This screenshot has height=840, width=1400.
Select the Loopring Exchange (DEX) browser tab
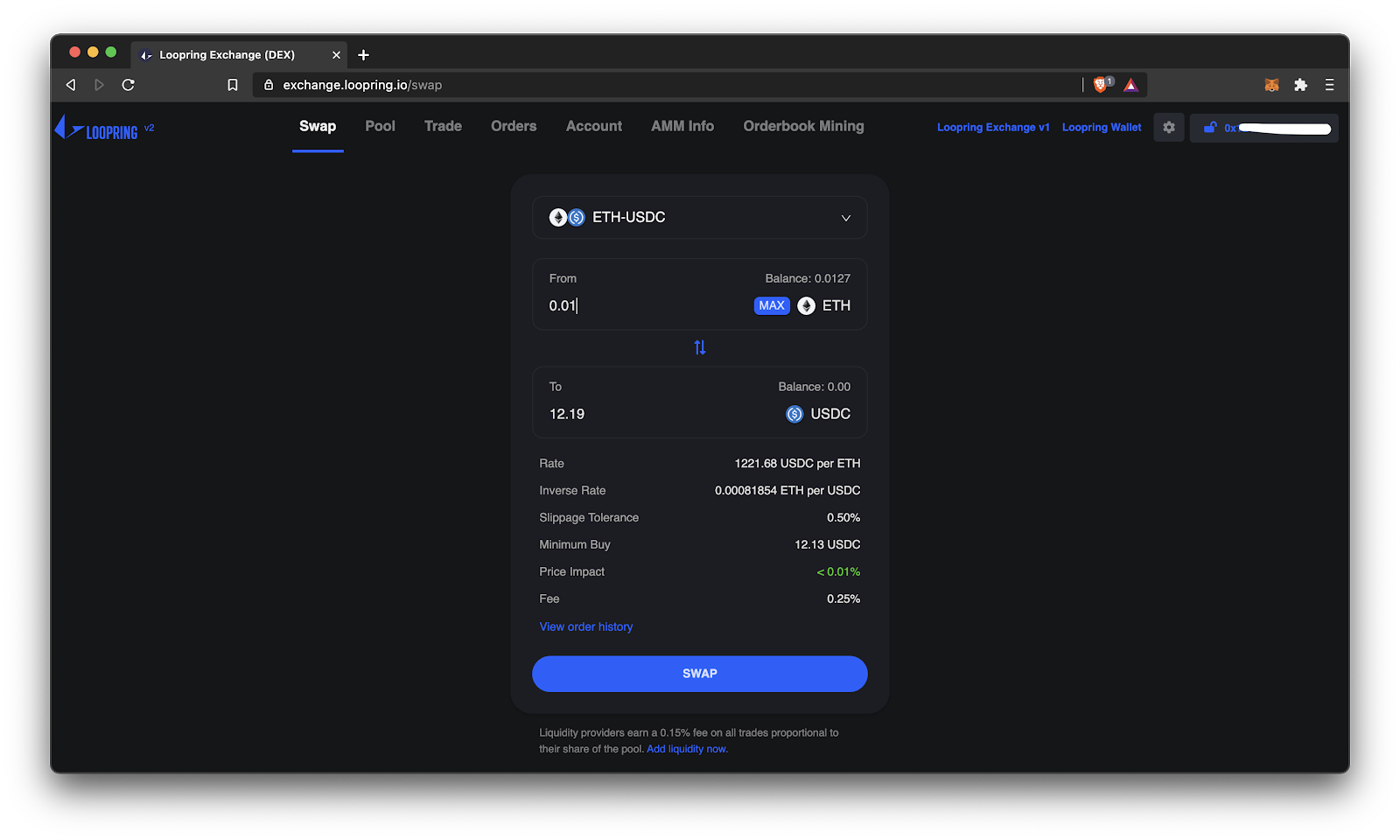click(x=239, y=55)
